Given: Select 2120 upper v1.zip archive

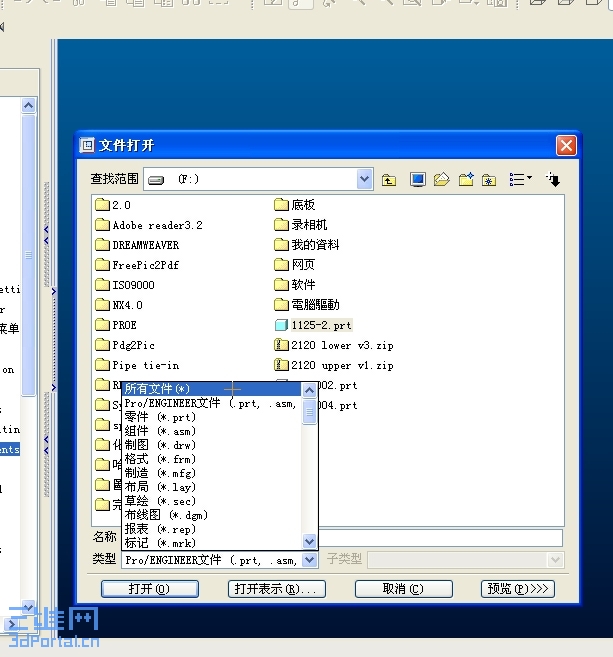Looking at the screenshot, I should pos(334,365).
